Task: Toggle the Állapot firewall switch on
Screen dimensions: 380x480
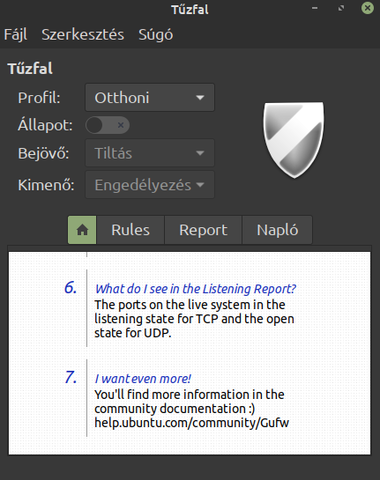Action: [x=107, y=125]
